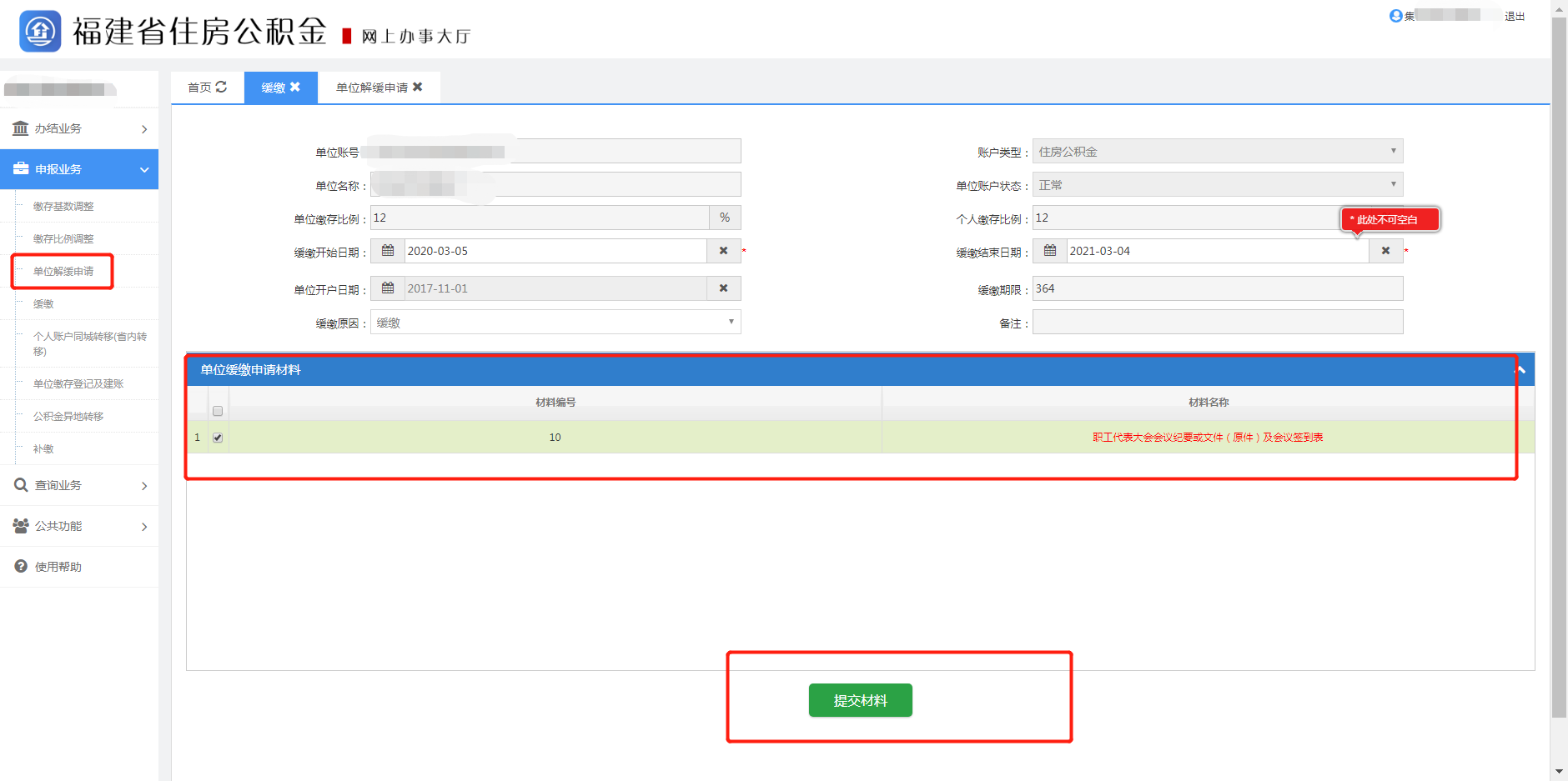Expand the 查询业务 sidebar section
The width and height of the screenshot is (1568, 781).
[x=79, y=485]
